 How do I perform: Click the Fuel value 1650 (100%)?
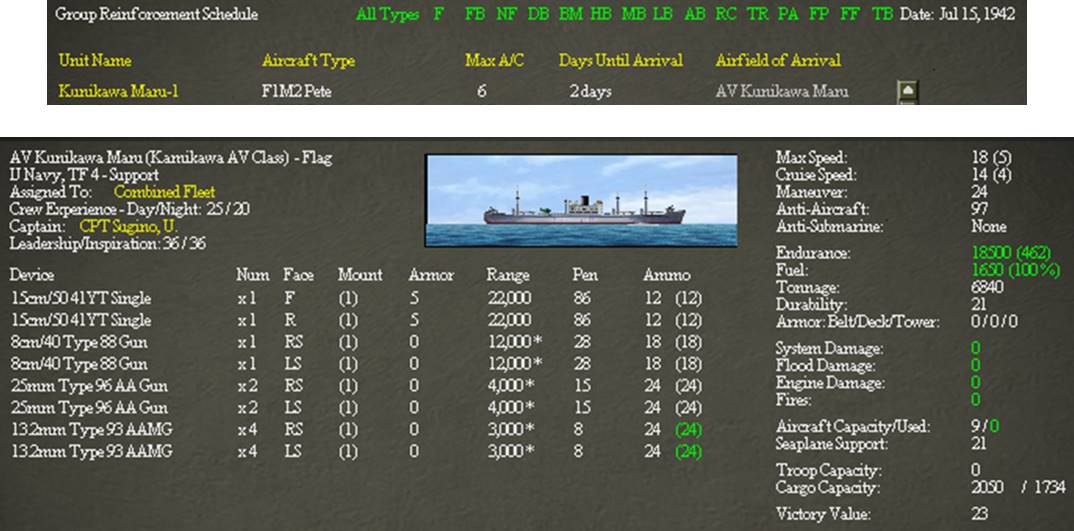pos(1015,270)
